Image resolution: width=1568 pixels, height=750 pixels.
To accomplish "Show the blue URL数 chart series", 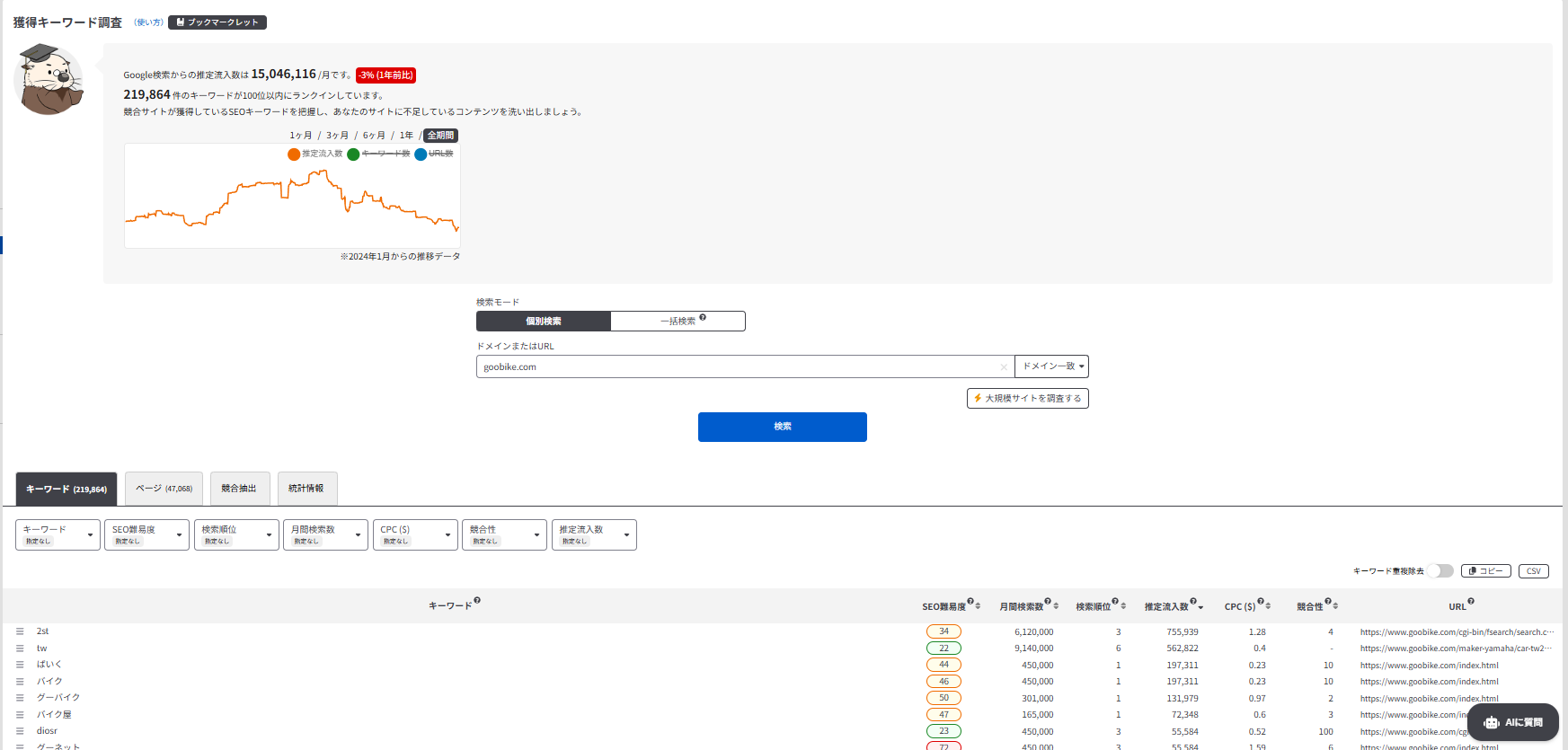I will tap(421, 154).
